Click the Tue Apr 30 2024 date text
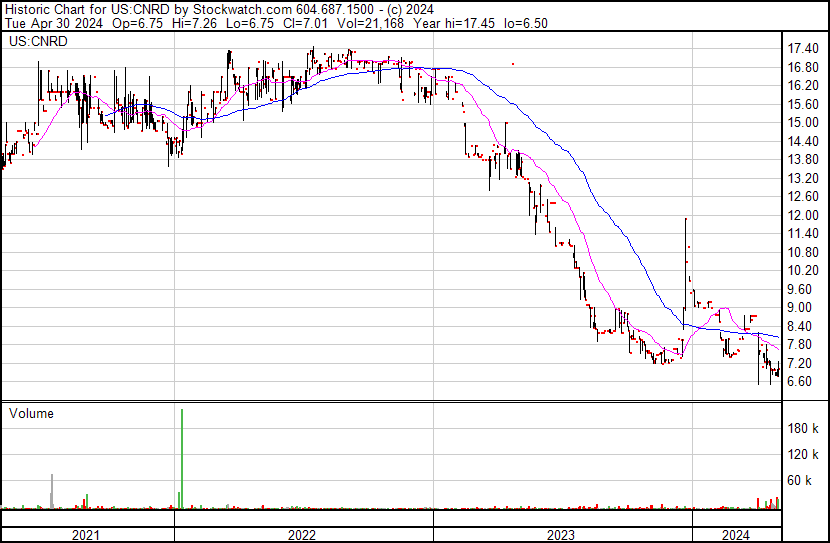The image size is (830, 543). [53, 24]
